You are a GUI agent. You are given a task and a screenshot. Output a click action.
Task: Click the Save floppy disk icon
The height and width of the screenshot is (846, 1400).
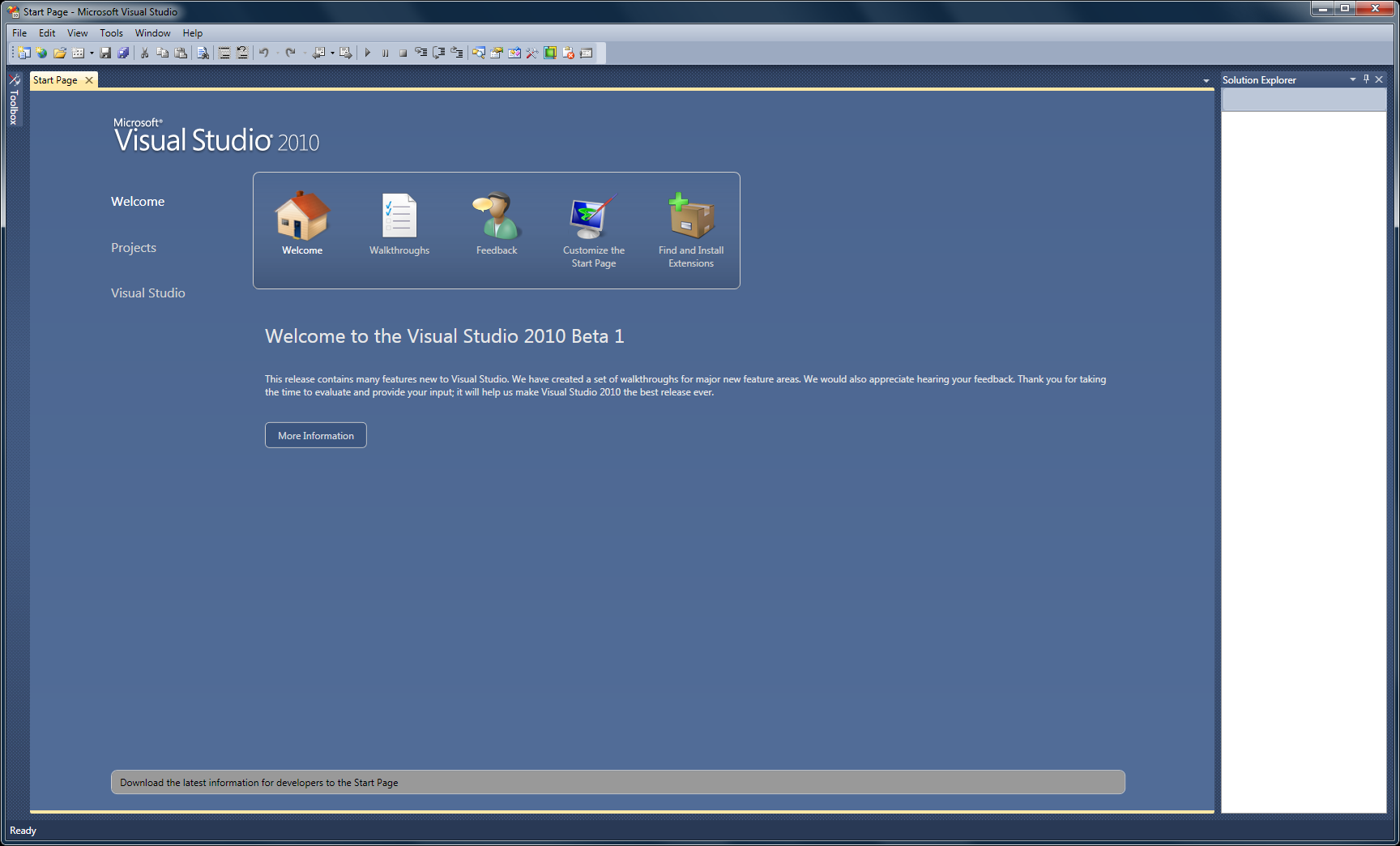105,53
